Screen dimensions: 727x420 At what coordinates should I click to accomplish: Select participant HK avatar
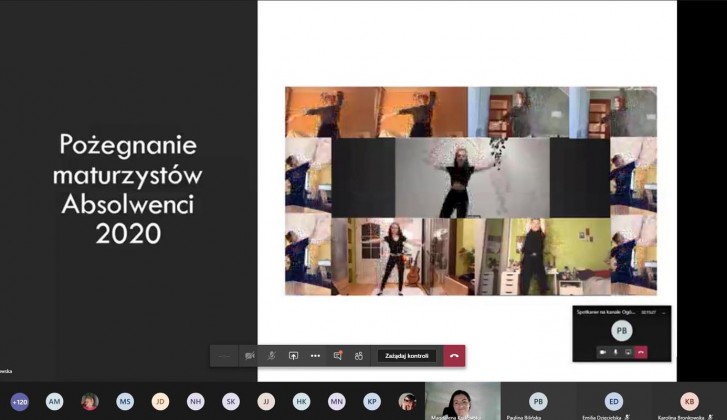pyautogui.click(x=301, y=401)
